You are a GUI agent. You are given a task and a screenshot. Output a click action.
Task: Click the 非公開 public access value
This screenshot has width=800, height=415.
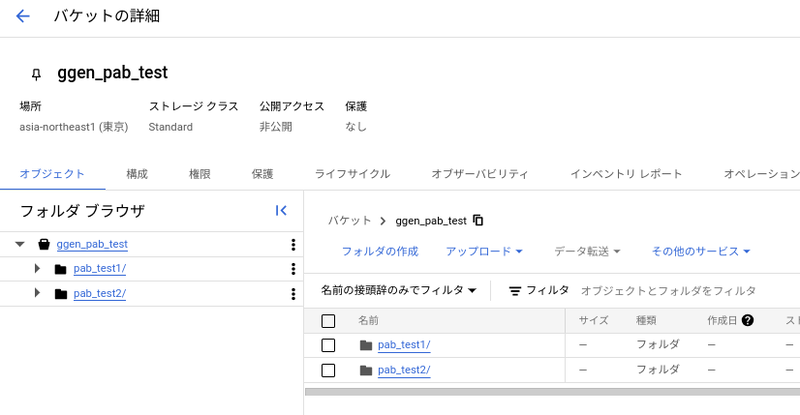click(276, 127)
